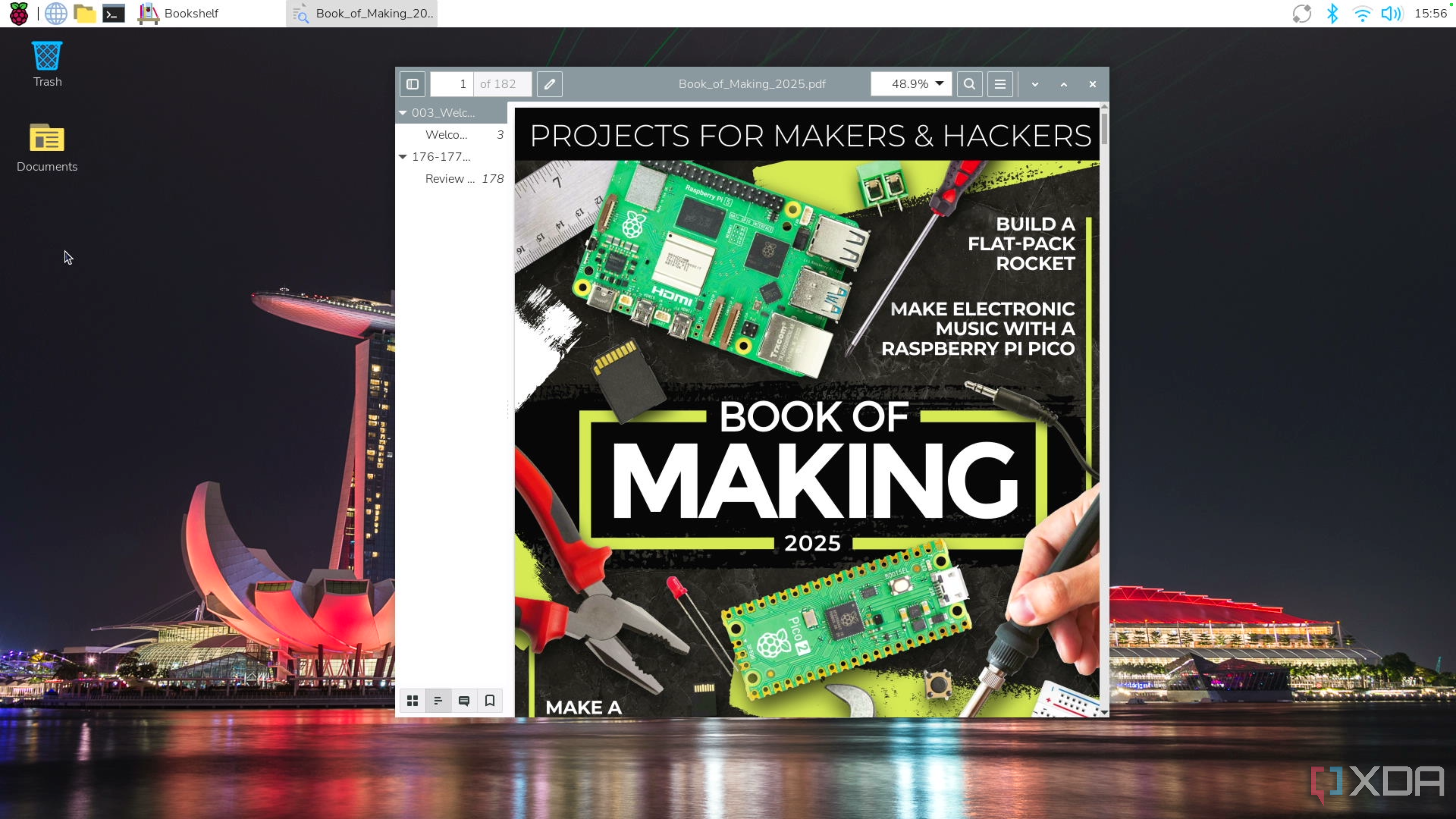Viewport: 1456px width, 819px height.
Task: Open the file manager from taskbar
Action: coord(85,14)
